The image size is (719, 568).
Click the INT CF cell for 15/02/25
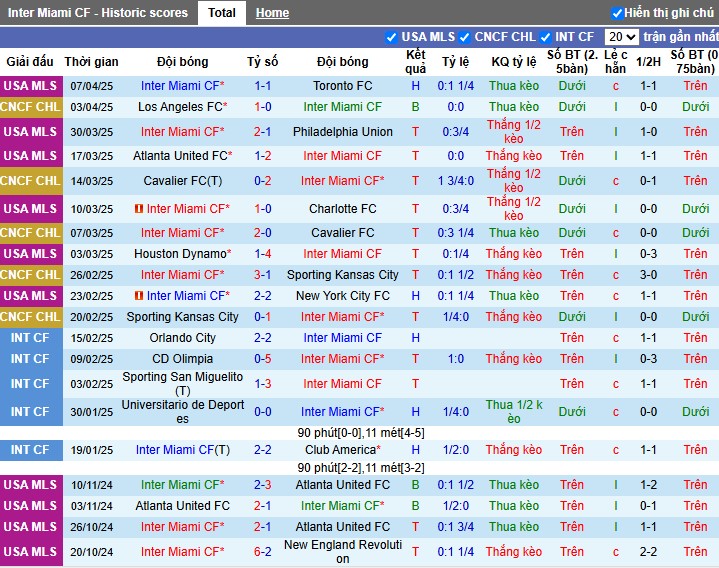click(31, 338)
